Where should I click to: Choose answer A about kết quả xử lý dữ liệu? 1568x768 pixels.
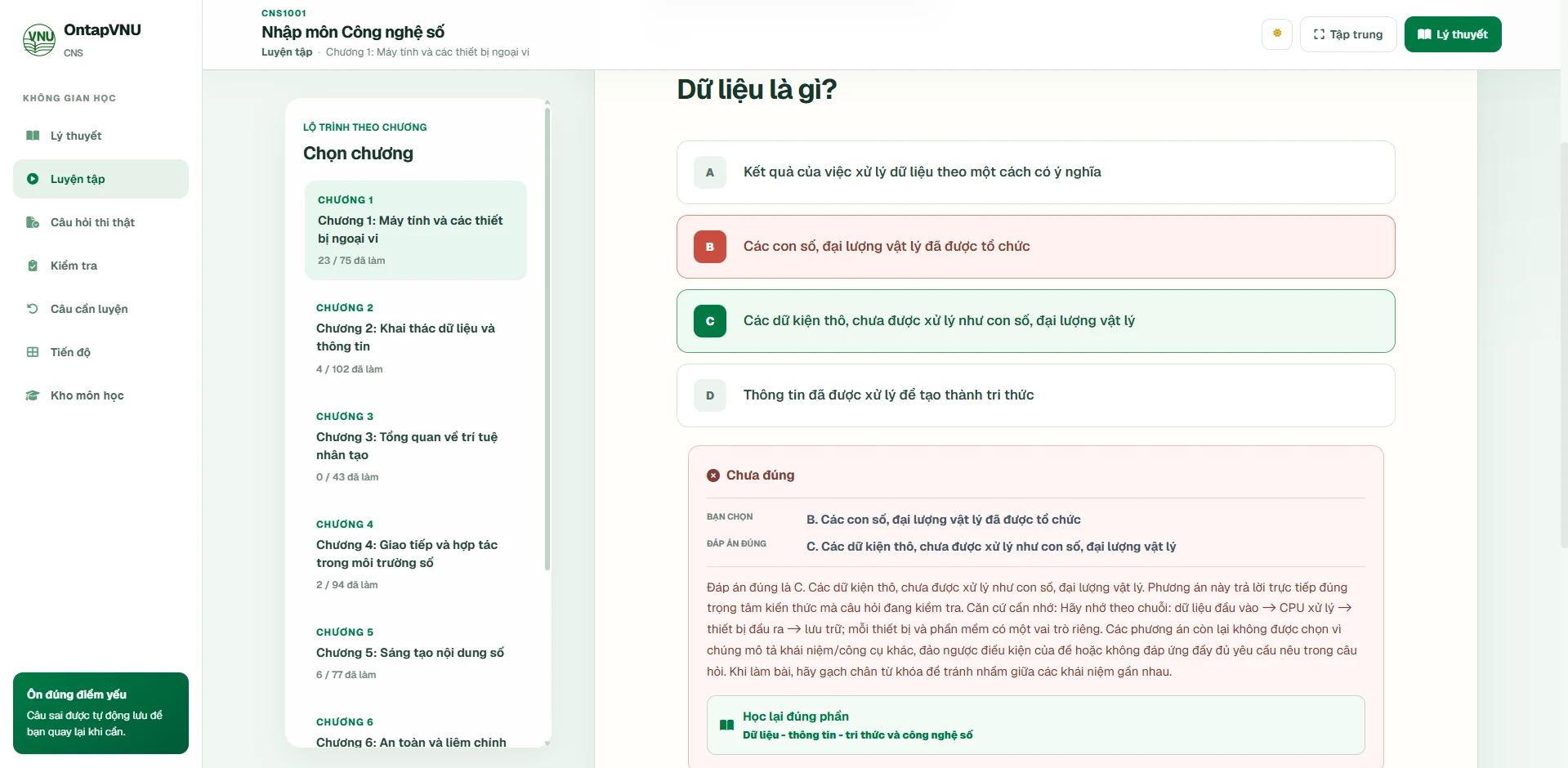[x=1035, y=172]
